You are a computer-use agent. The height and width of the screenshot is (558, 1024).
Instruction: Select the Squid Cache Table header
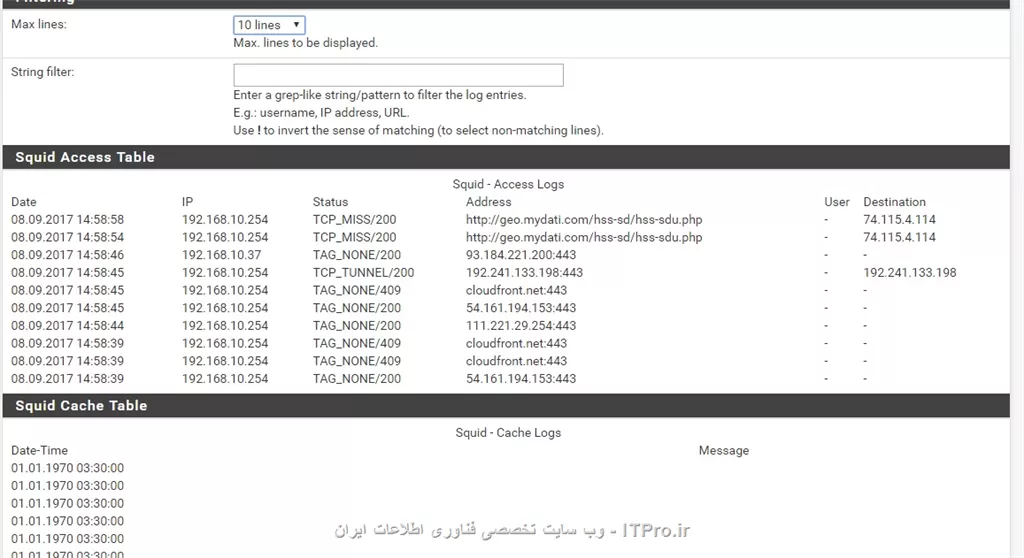(x=506, y=405)
